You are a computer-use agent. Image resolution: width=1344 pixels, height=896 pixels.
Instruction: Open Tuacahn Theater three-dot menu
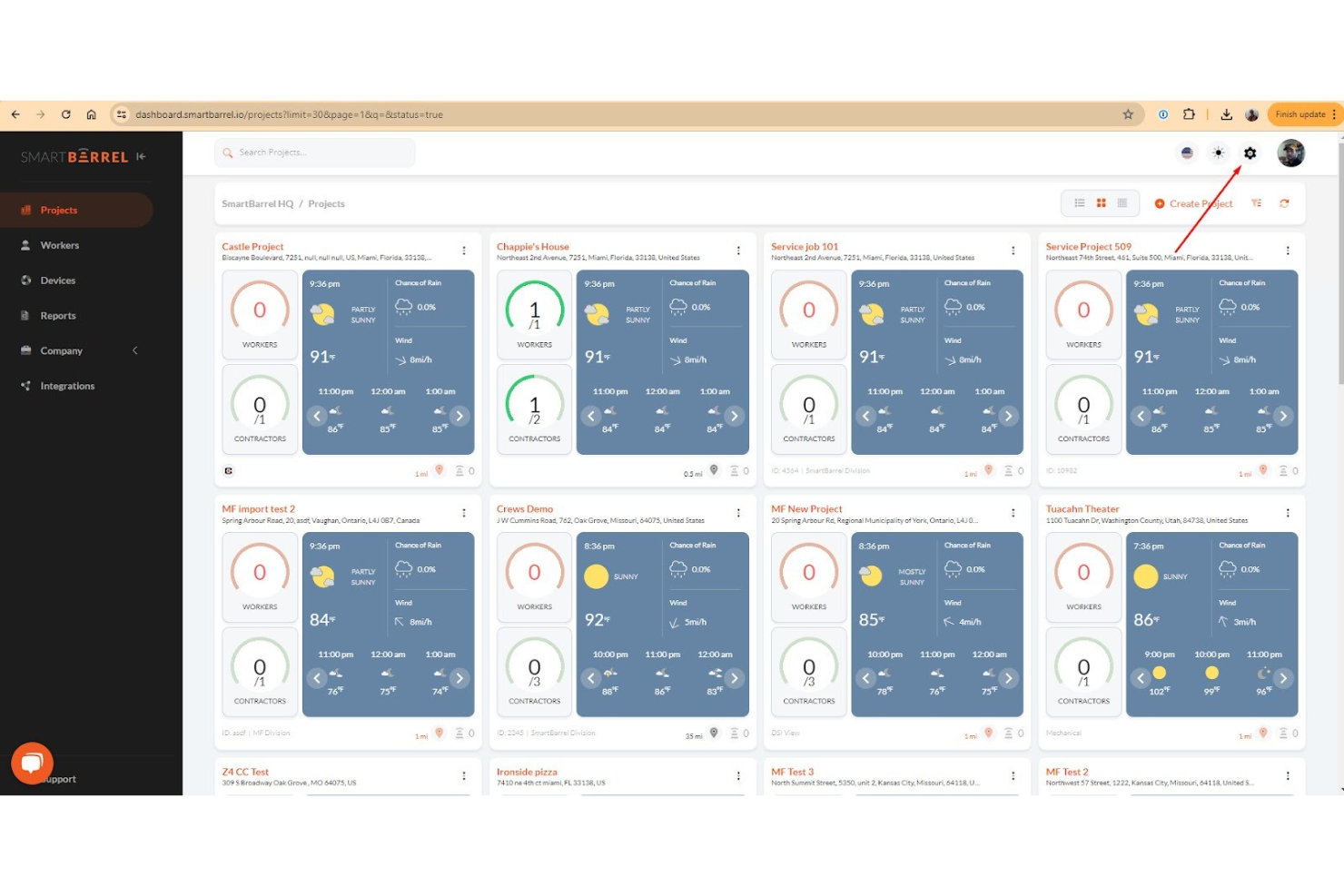[x=1288, y=513]
